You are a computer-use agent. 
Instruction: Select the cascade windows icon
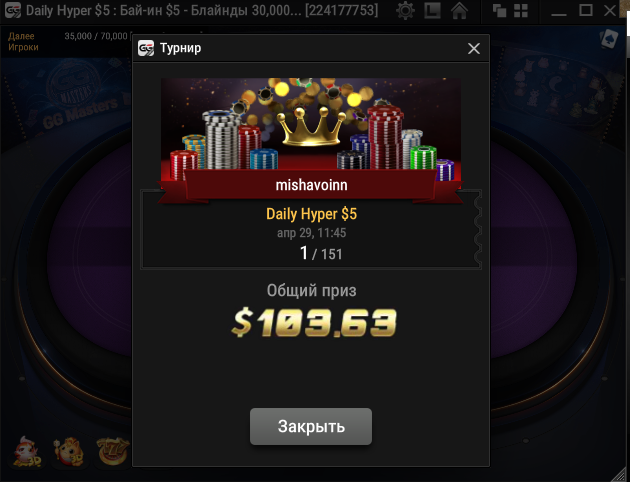(499, 11)
